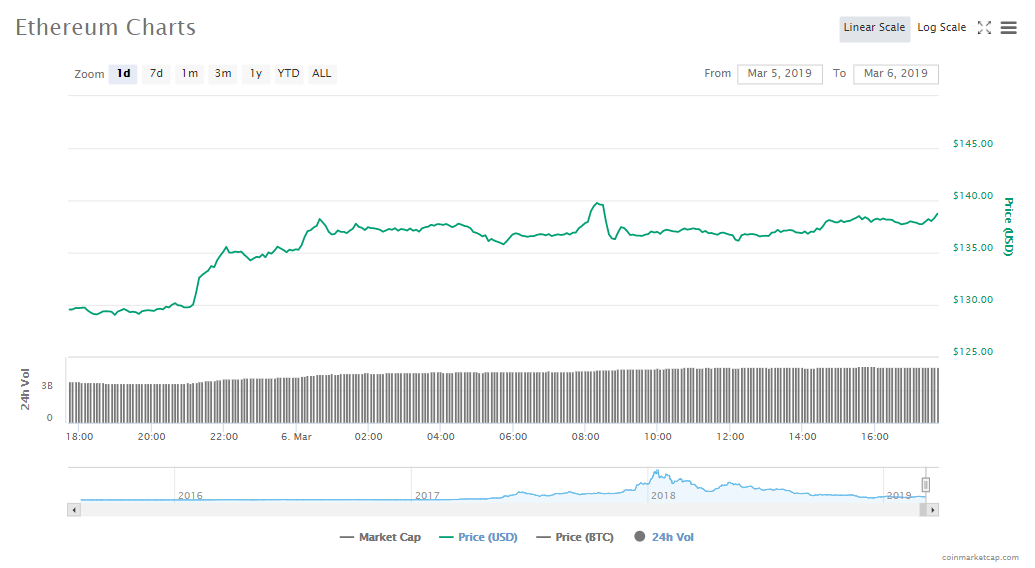Toggle Market Cap series in legend

click(380, 538)
